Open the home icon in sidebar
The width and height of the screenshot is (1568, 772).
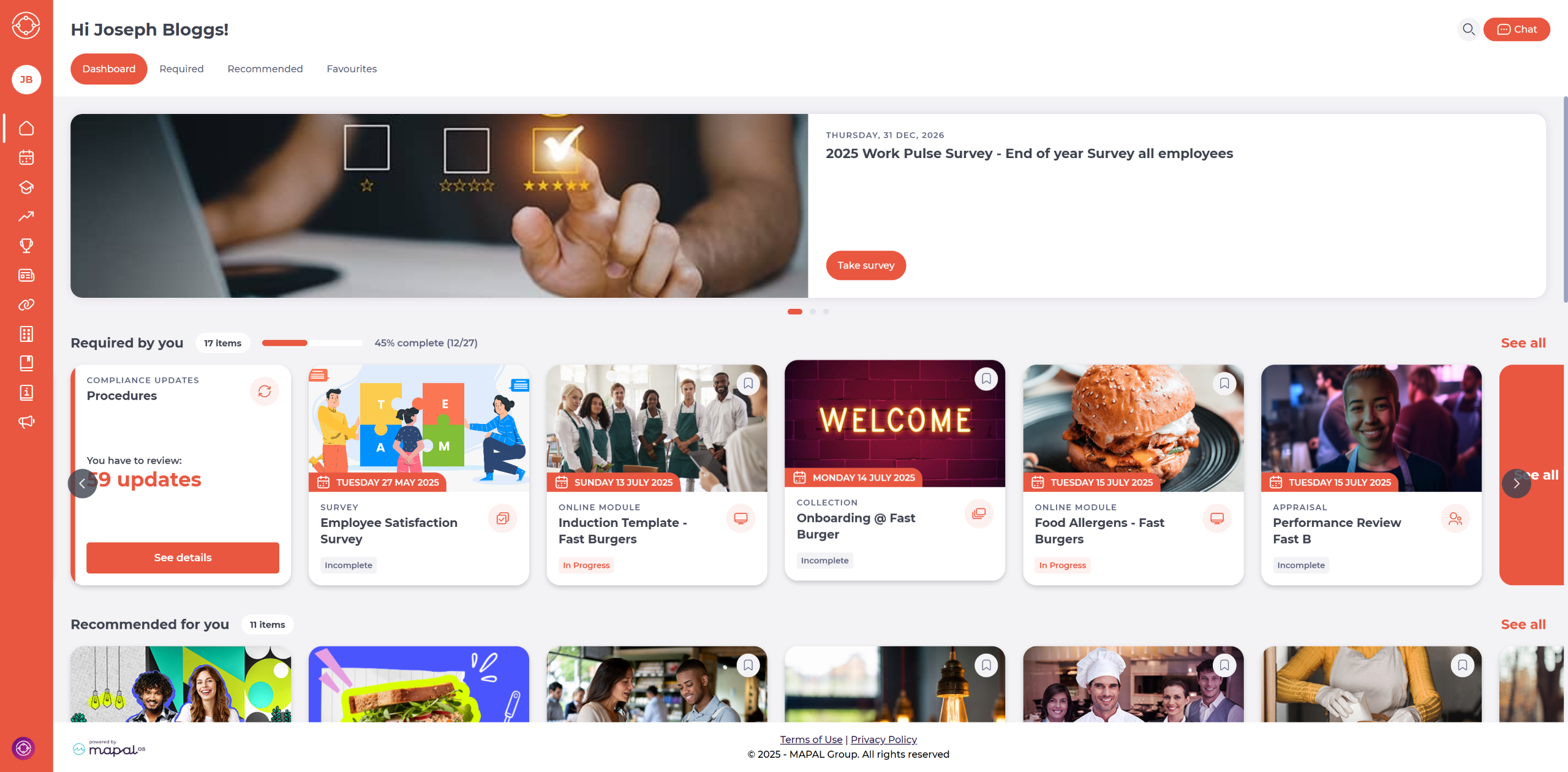click(x=26, y=128)
